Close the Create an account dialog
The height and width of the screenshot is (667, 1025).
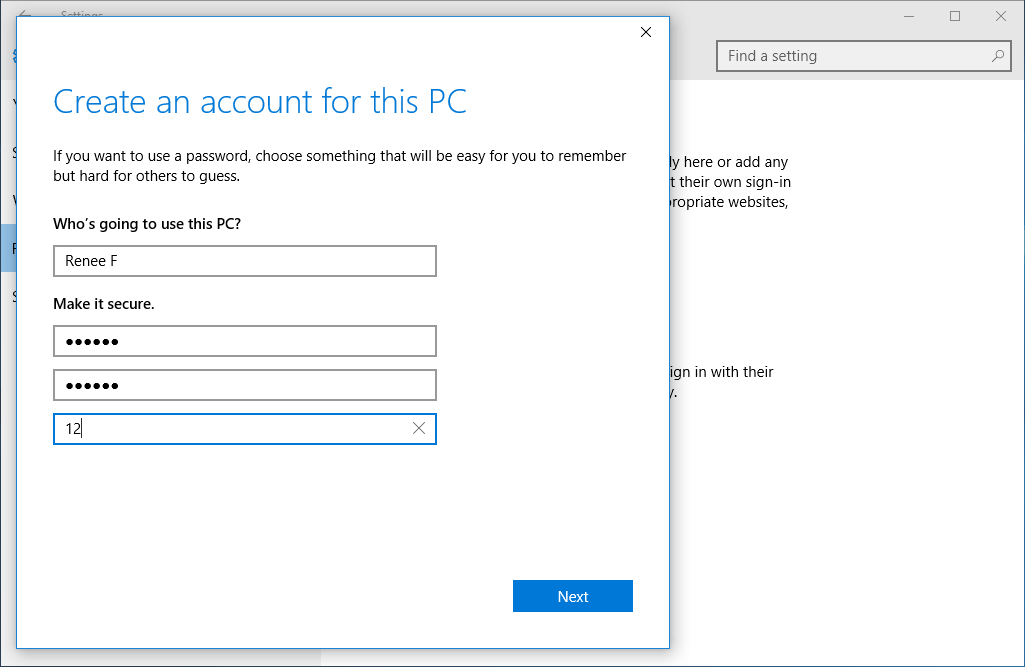pos(645,31)
